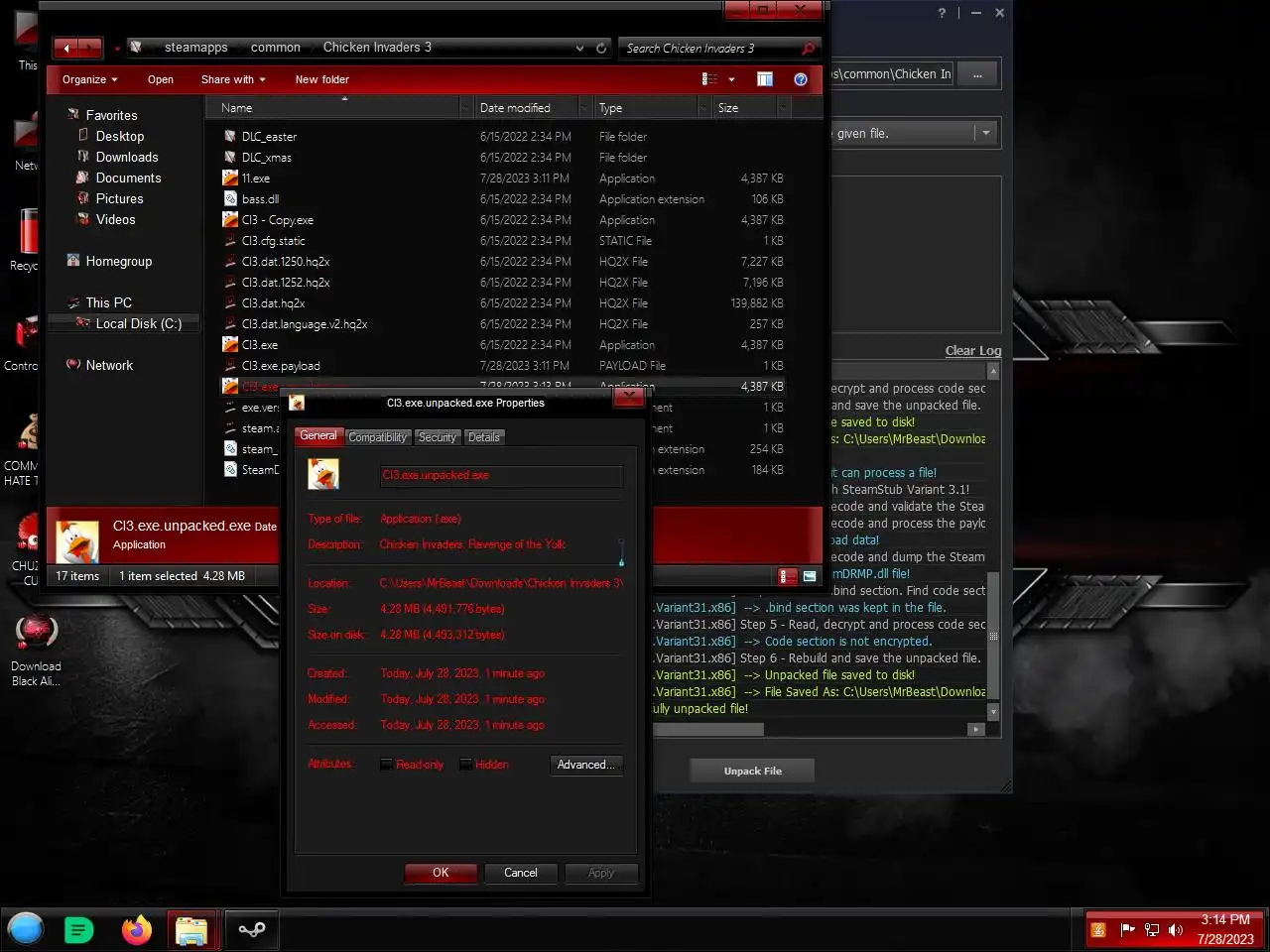Click the search magnifier icon in Explorer
The width and height of the screenshot is (1270, 952).
tap(808, 48)
